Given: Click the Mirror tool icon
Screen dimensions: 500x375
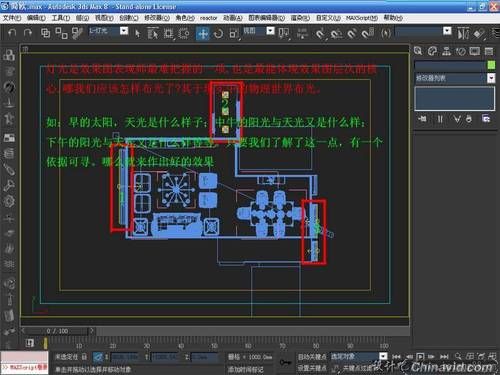Looking at the screenshot, I should [463, 33].
